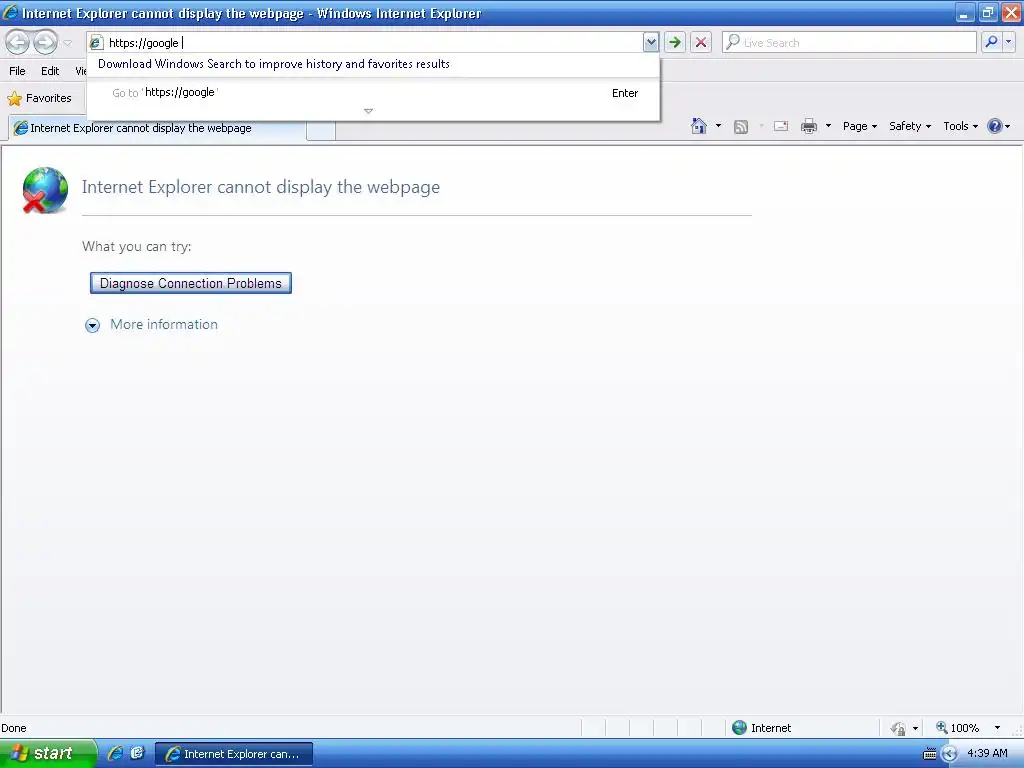Click the 4:39 AM clock

point(987,754)
